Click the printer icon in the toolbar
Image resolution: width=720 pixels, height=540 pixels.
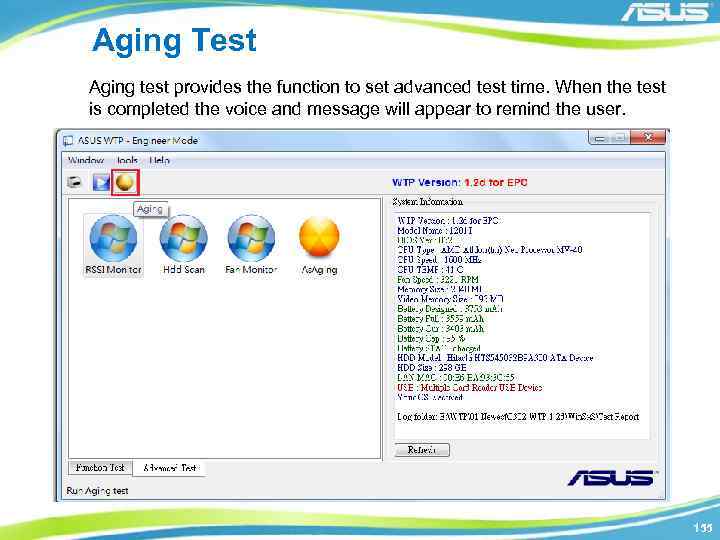[x=74, y=182]
